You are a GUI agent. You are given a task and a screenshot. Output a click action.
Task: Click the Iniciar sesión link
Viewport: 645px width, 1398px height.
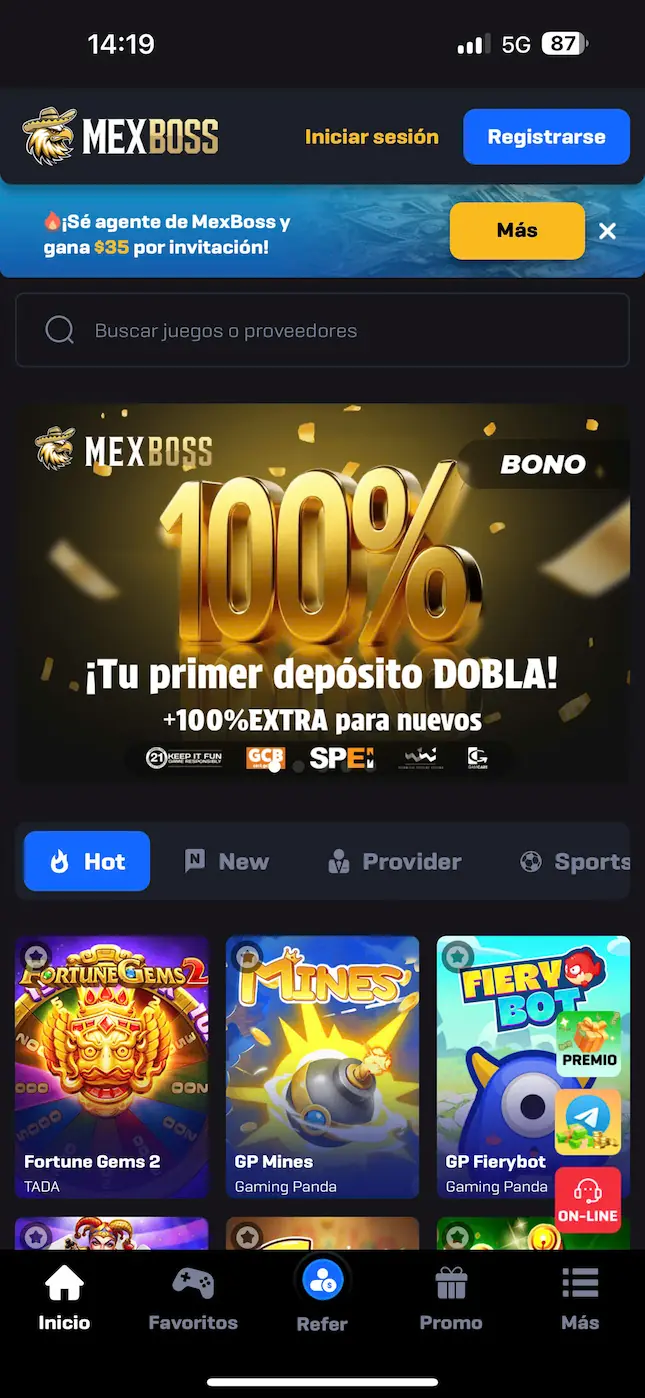tap(372, 137)
